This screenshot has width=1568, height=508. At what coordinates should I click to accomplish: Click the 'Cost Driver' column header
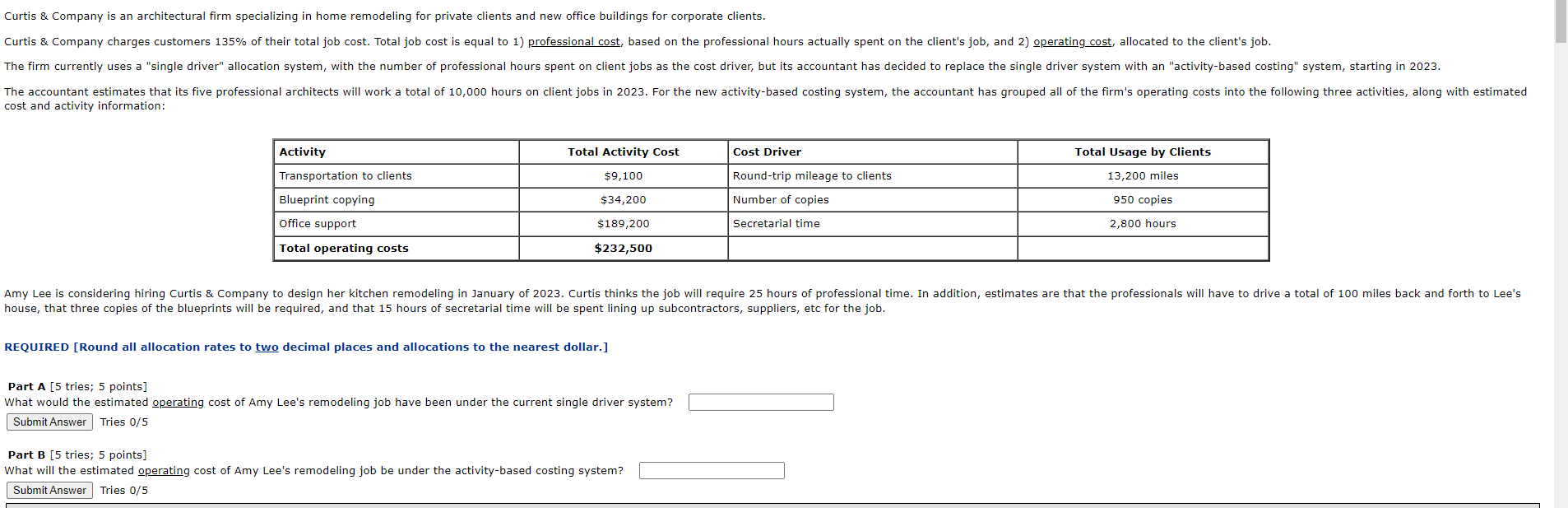coord(873,151)
